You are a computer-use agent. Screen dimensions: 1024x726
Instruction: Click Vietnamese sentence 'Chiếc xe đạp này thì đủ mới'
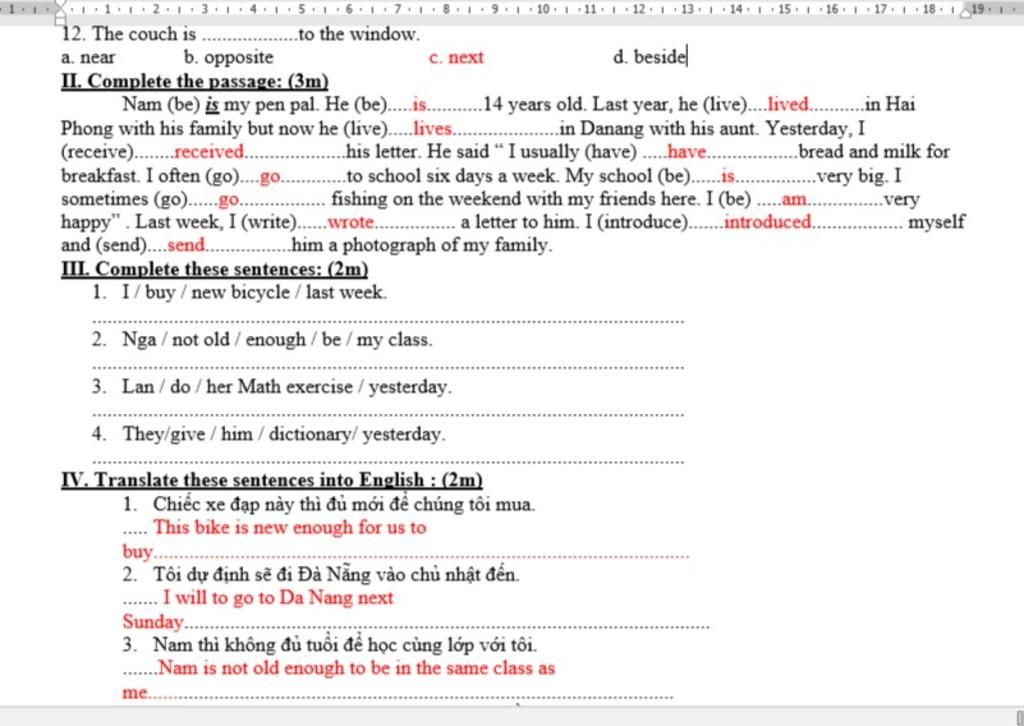[344, 504]
